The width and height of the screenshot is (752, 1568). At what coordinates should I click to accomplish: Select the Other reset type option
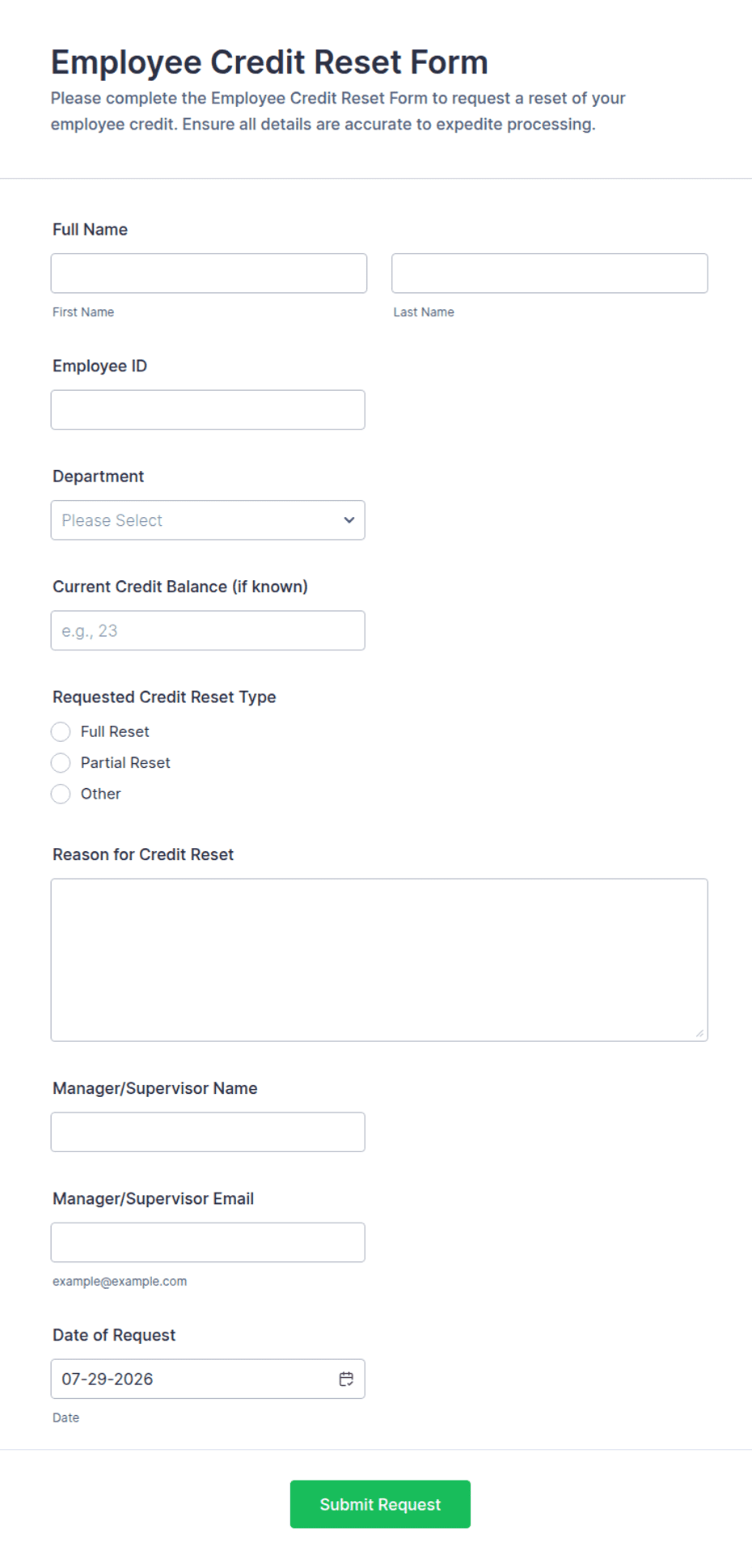point(61,794)
